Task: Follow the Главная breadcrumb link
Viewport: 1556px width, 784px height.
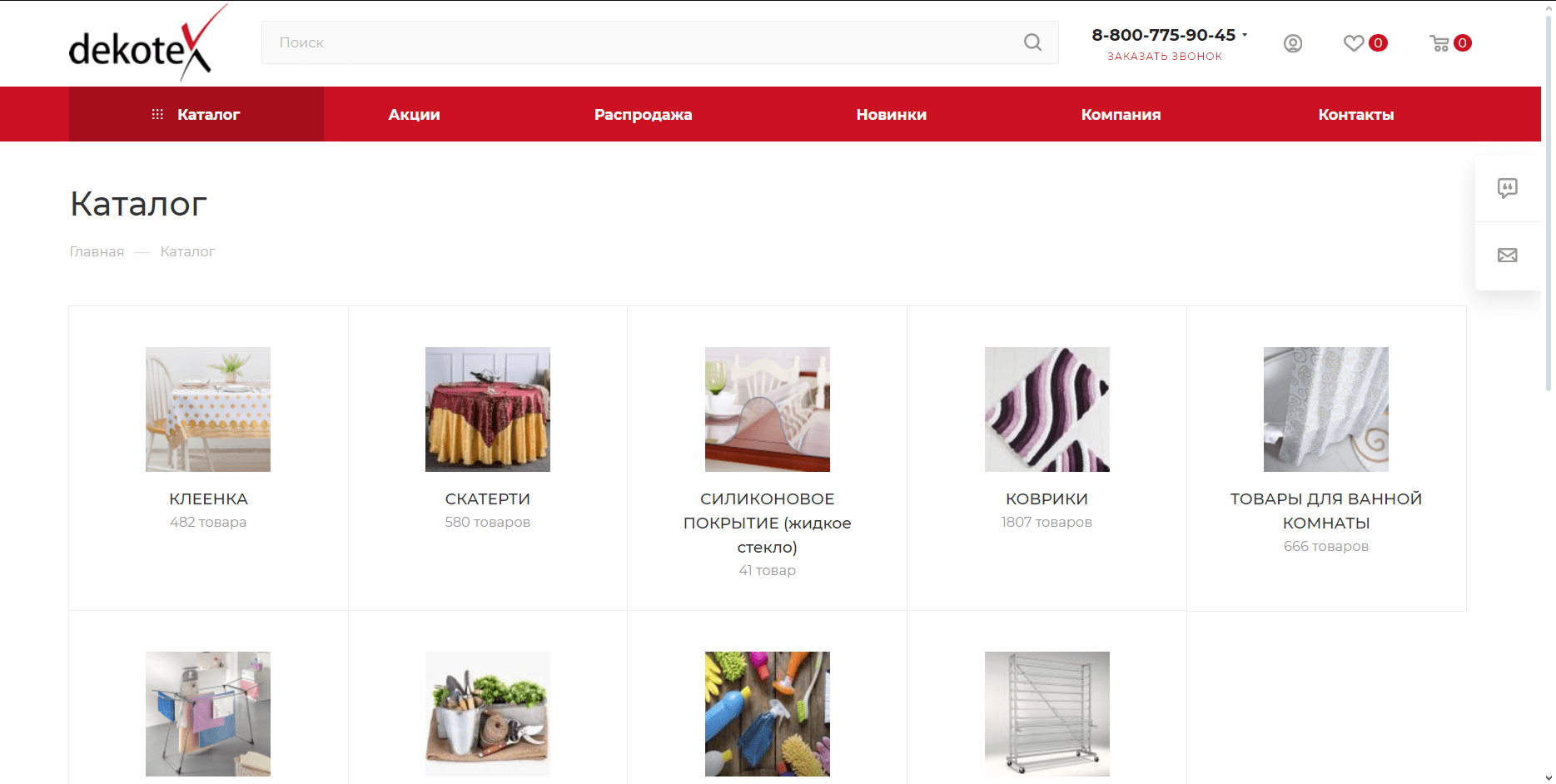Action: [97, 251]
